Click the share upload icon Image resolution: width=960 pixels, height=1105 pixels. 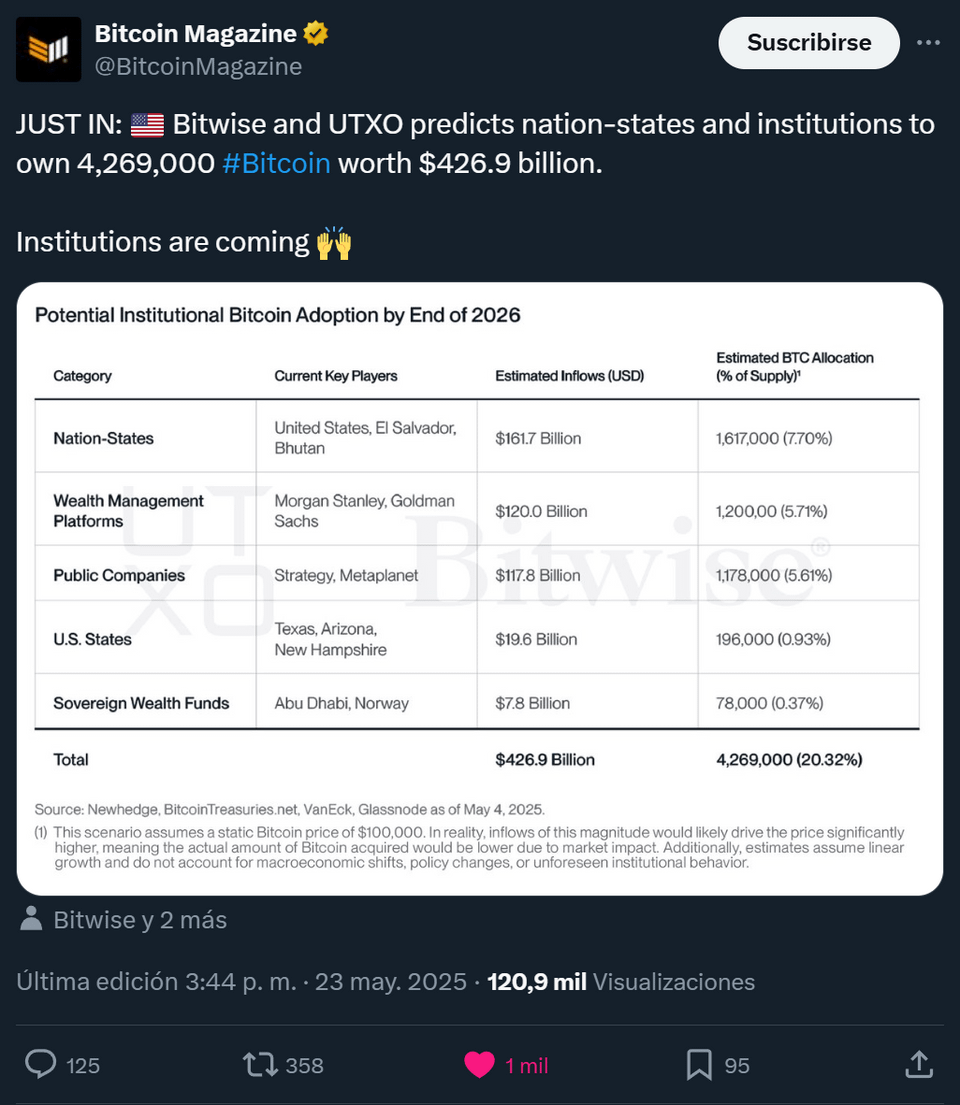point(918,1064)
